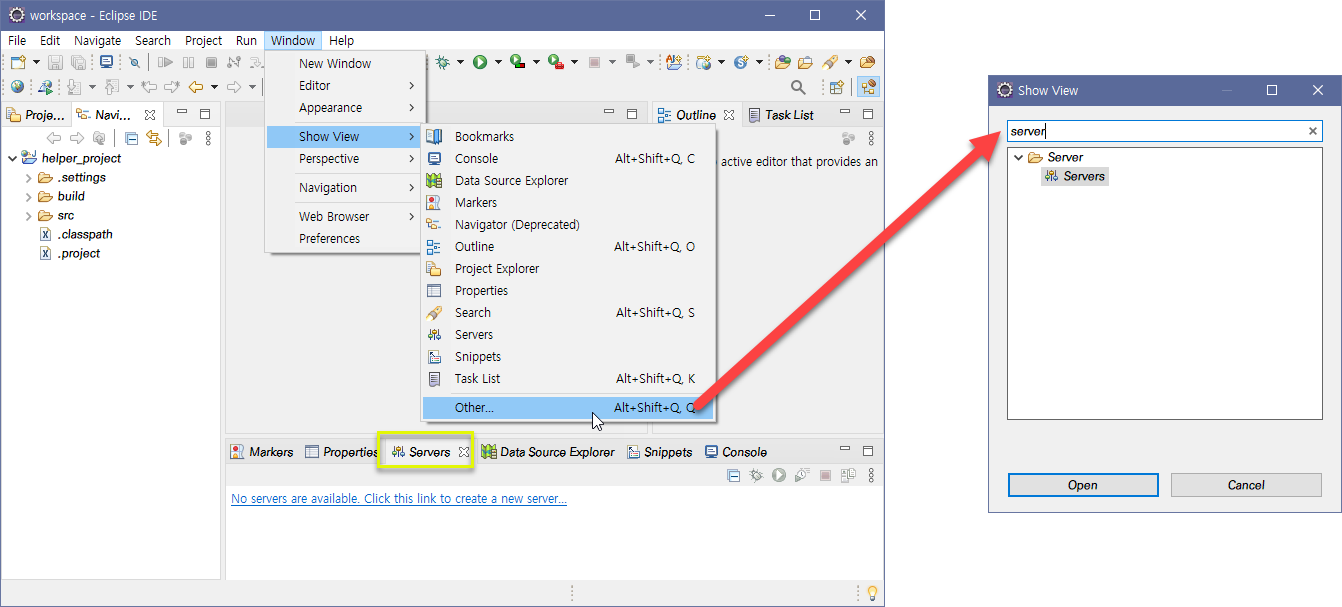Maximize the Outline panel
Screen dimensions: 1342x607
[x=868, y=114]
